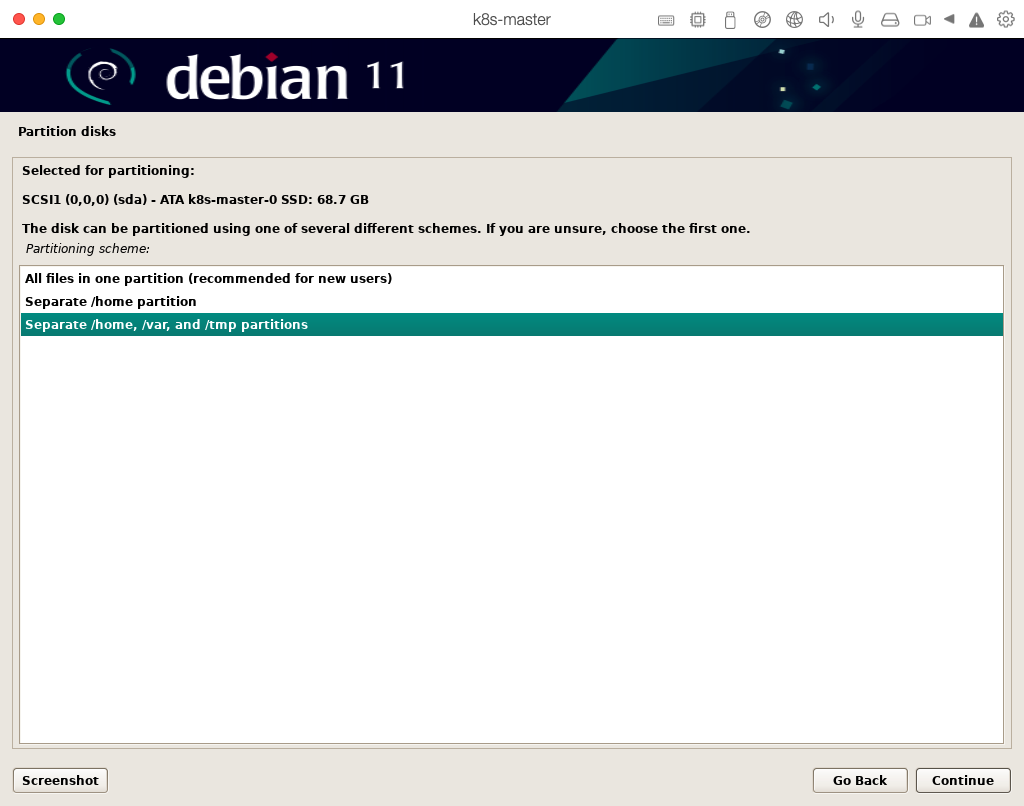Viewport: 1024px width, 806px height.
Task: Select 'All files in one partition' scheme
Action: pos(511,278)
